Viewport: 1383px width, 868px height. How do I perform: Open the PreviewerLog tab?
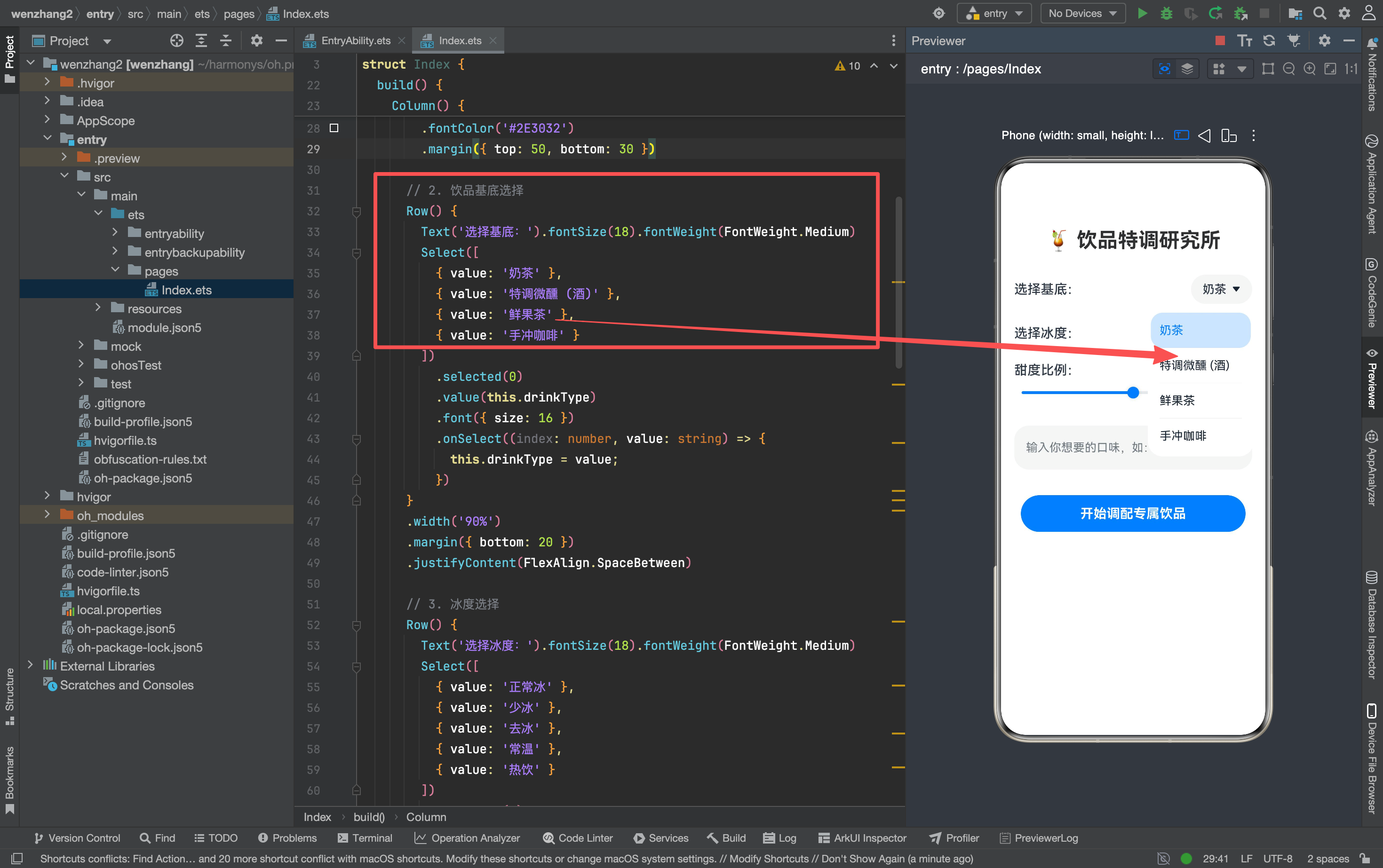tap(1039, 837)
